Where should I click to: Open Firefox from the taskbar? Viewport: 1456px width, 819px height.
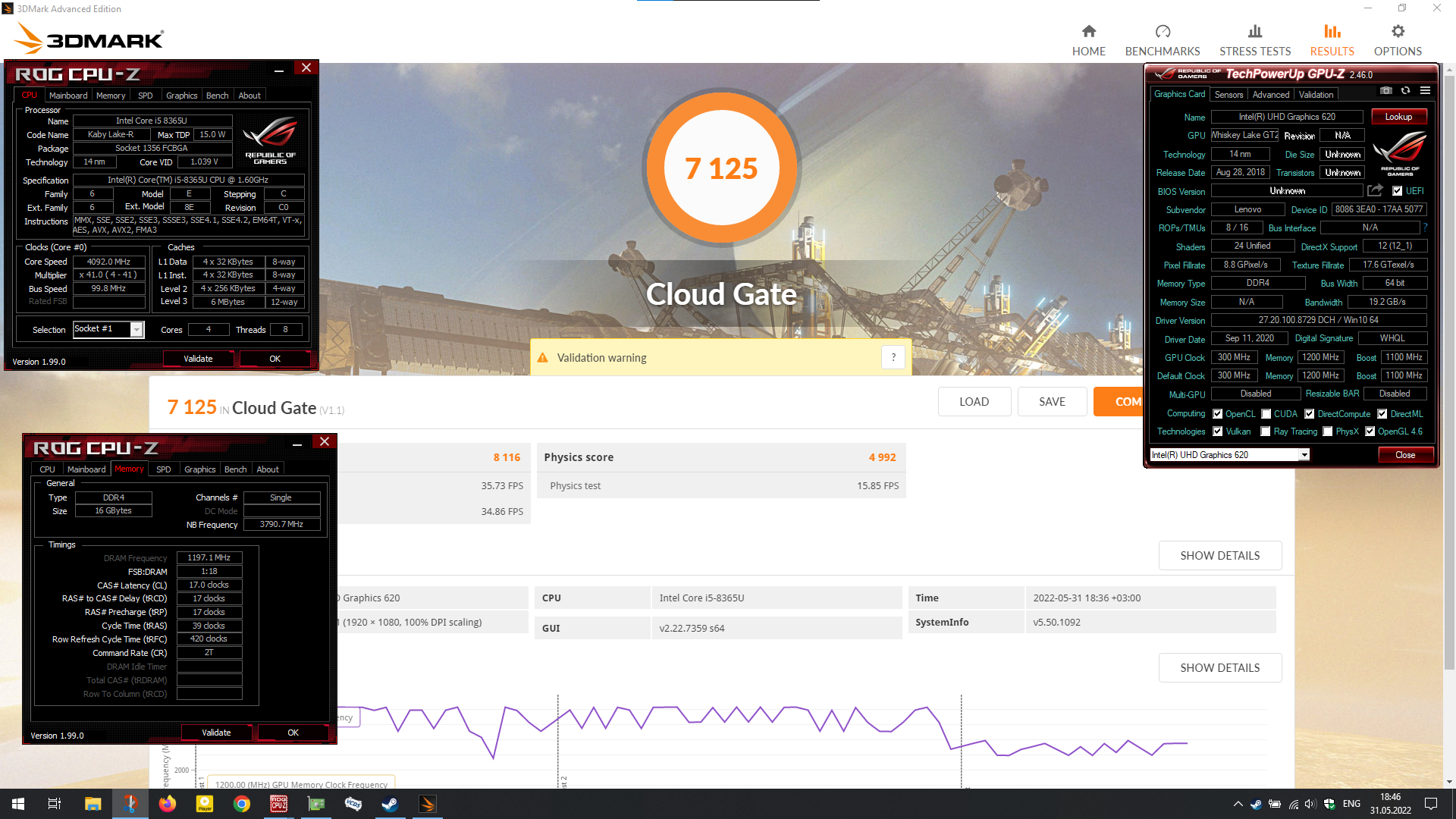[x=167, y=804]
